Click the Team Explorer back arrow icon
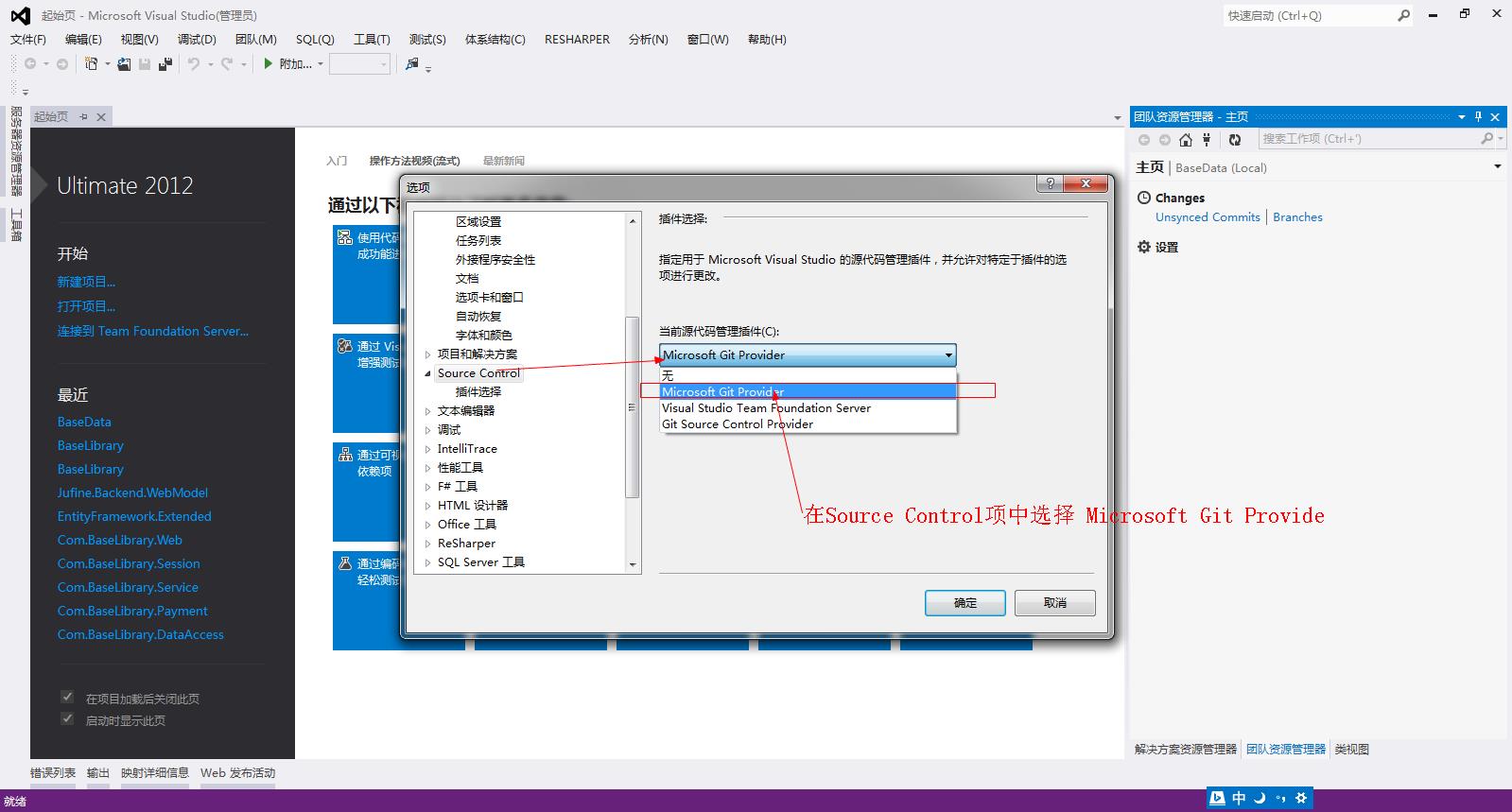Image resolution: width=1512 pixels, height=812 pixels. [x=1144, y=139]
